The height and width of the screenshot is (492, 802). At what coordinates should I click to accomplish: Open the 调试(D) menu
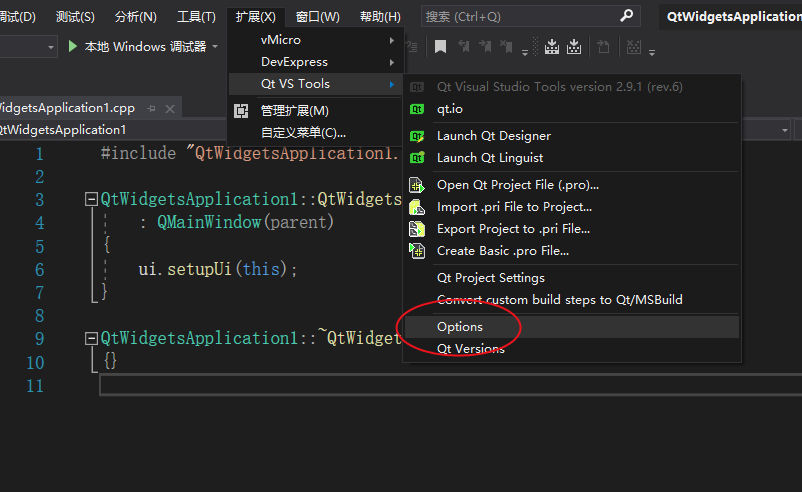pos(17,17)
